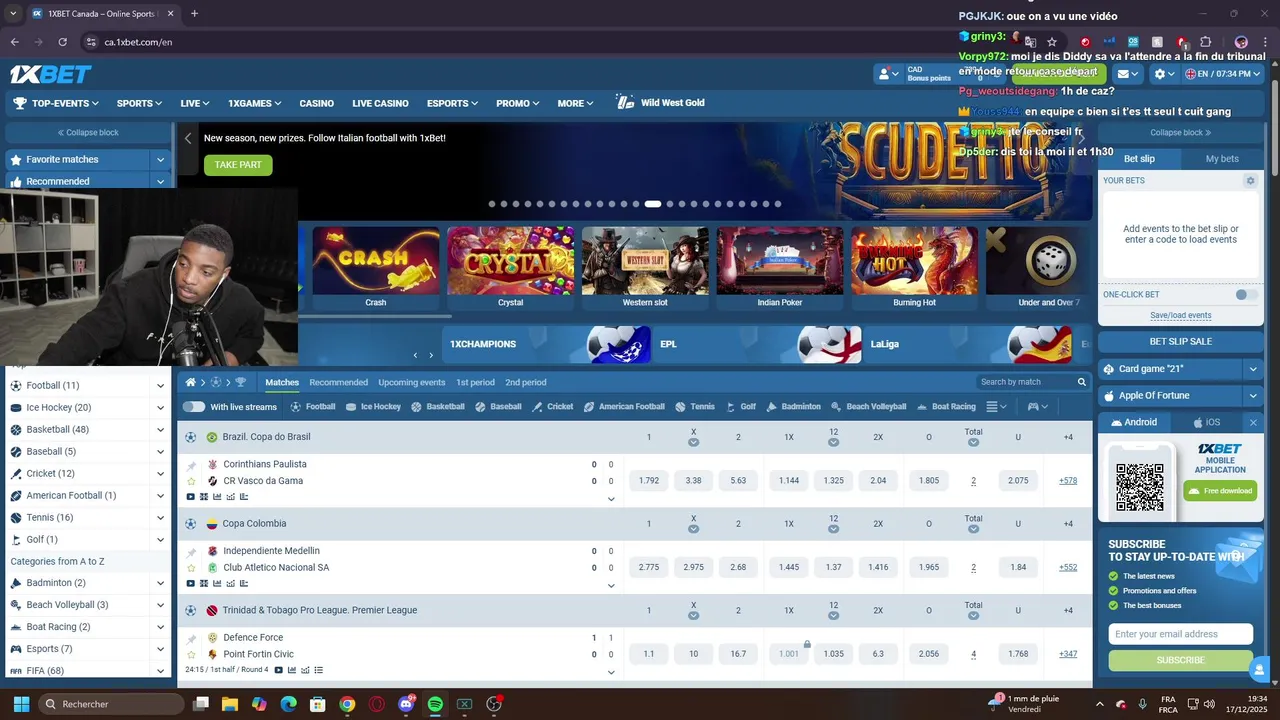Open Spotify from the taskbar

click(x=435, y=704)
